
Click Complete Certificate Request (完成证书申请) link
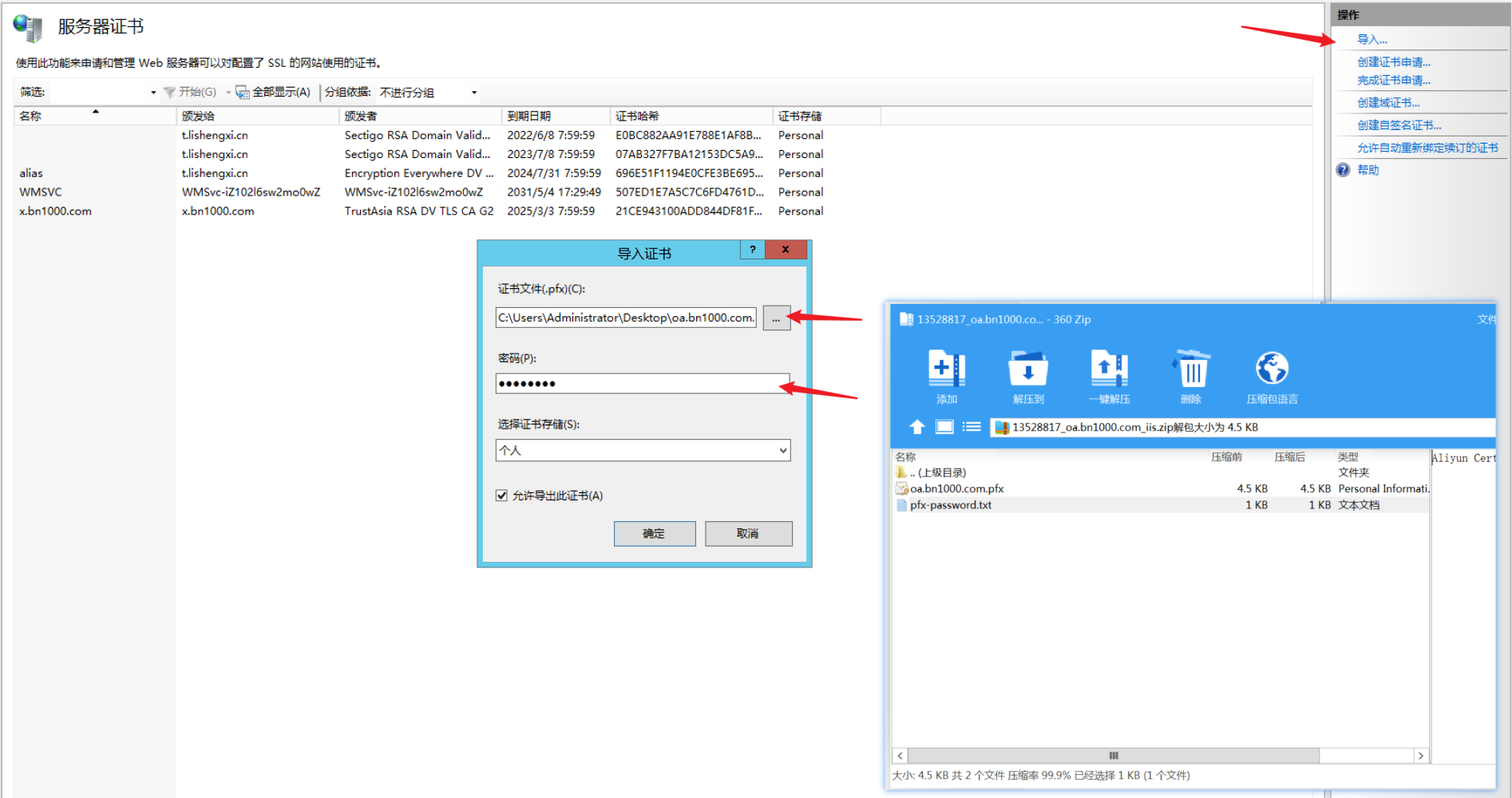pyautogui.click(x=1394, y=81)
